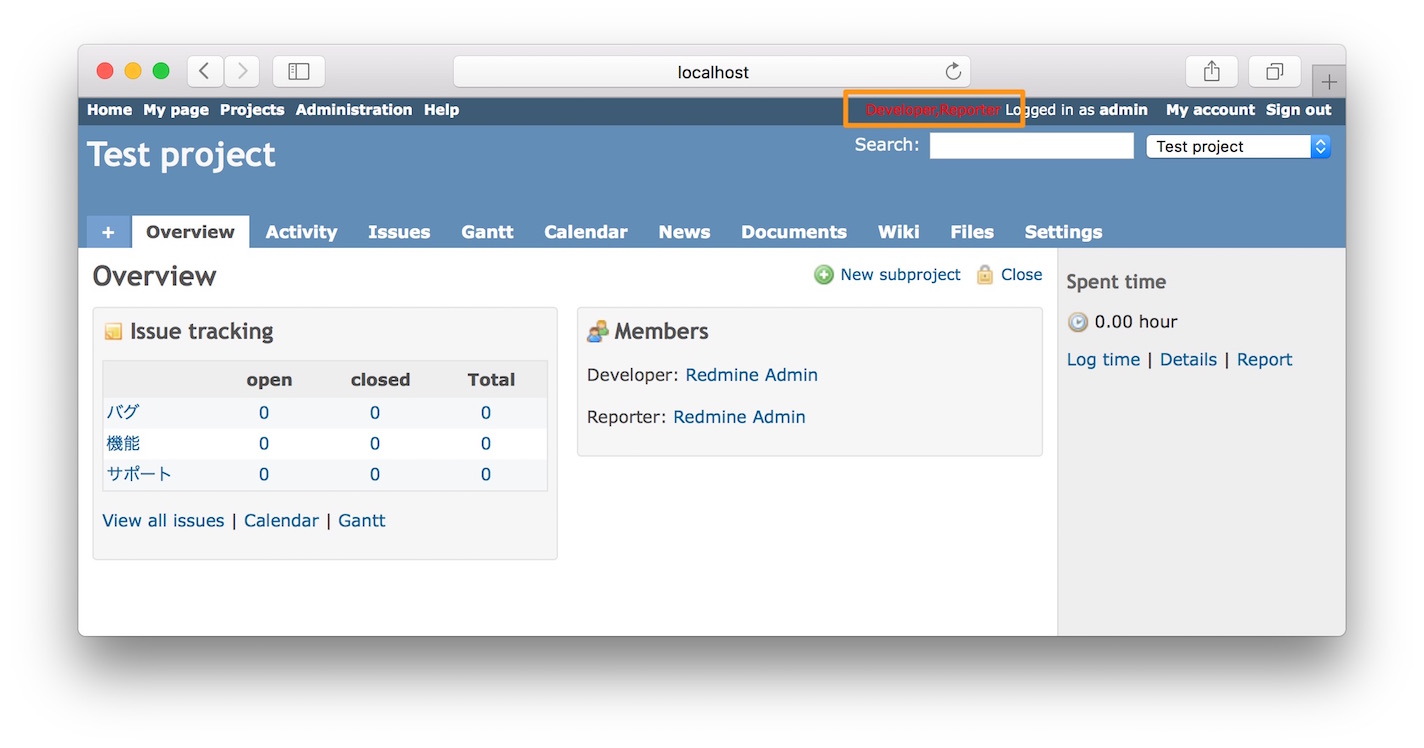This screenshot has width=1424, height=748.
Task: Show all tabs overview button
Action: pos(1275,71)
